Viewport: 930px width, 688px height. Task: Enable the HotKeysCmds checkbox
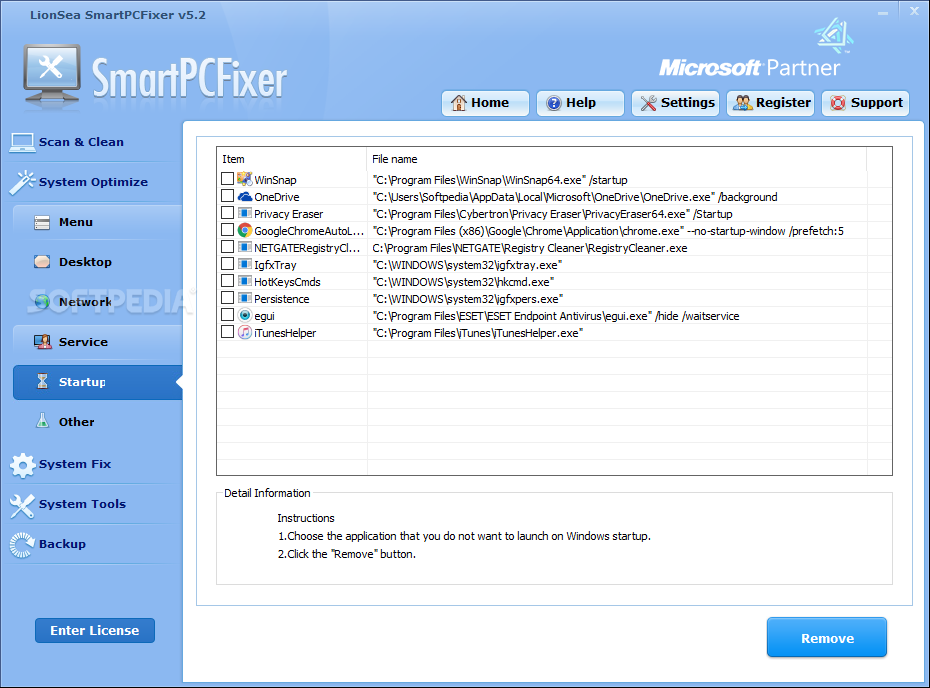coord(227,281)
